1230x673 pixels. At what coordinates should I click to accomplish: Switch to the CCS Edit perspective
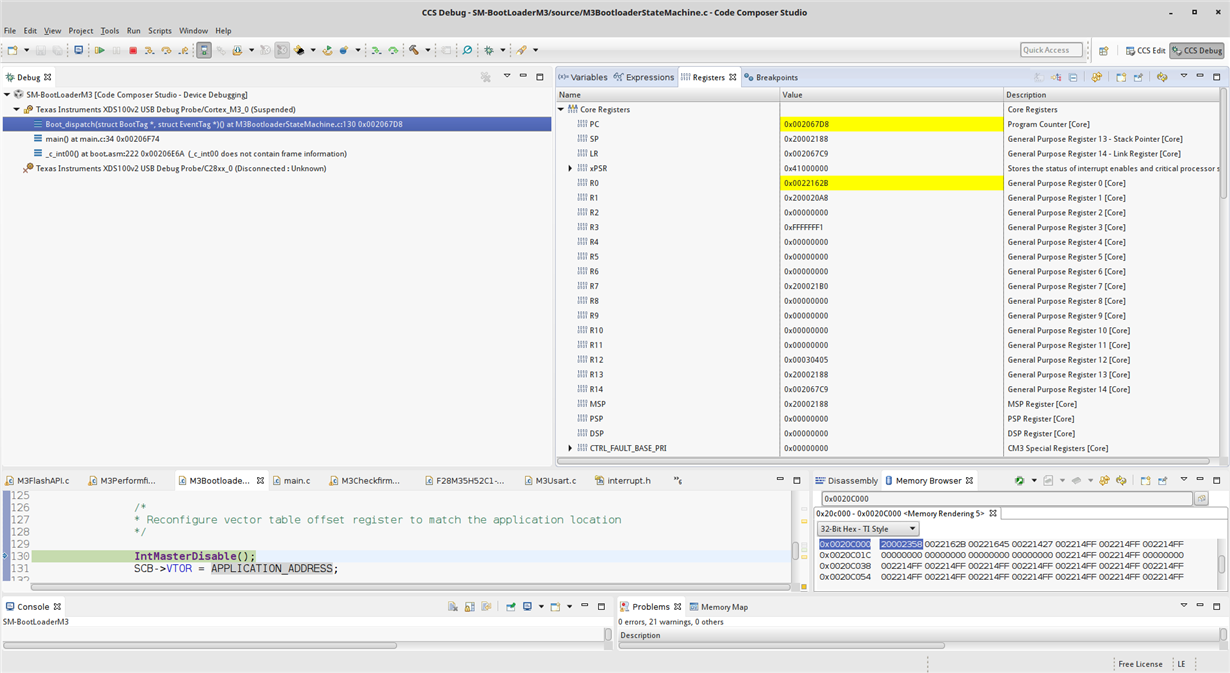[1144, 50]
